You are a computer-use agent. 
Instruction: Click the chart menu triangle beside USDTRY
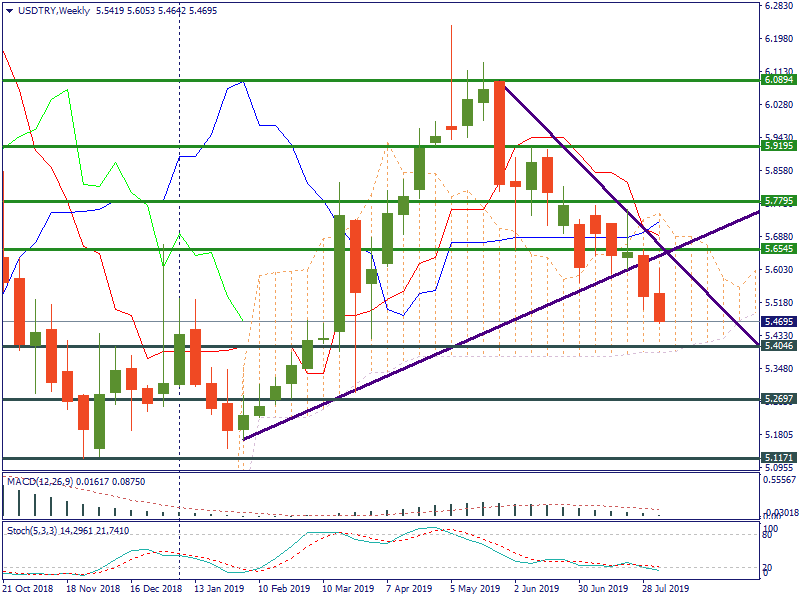click(9, 10)
